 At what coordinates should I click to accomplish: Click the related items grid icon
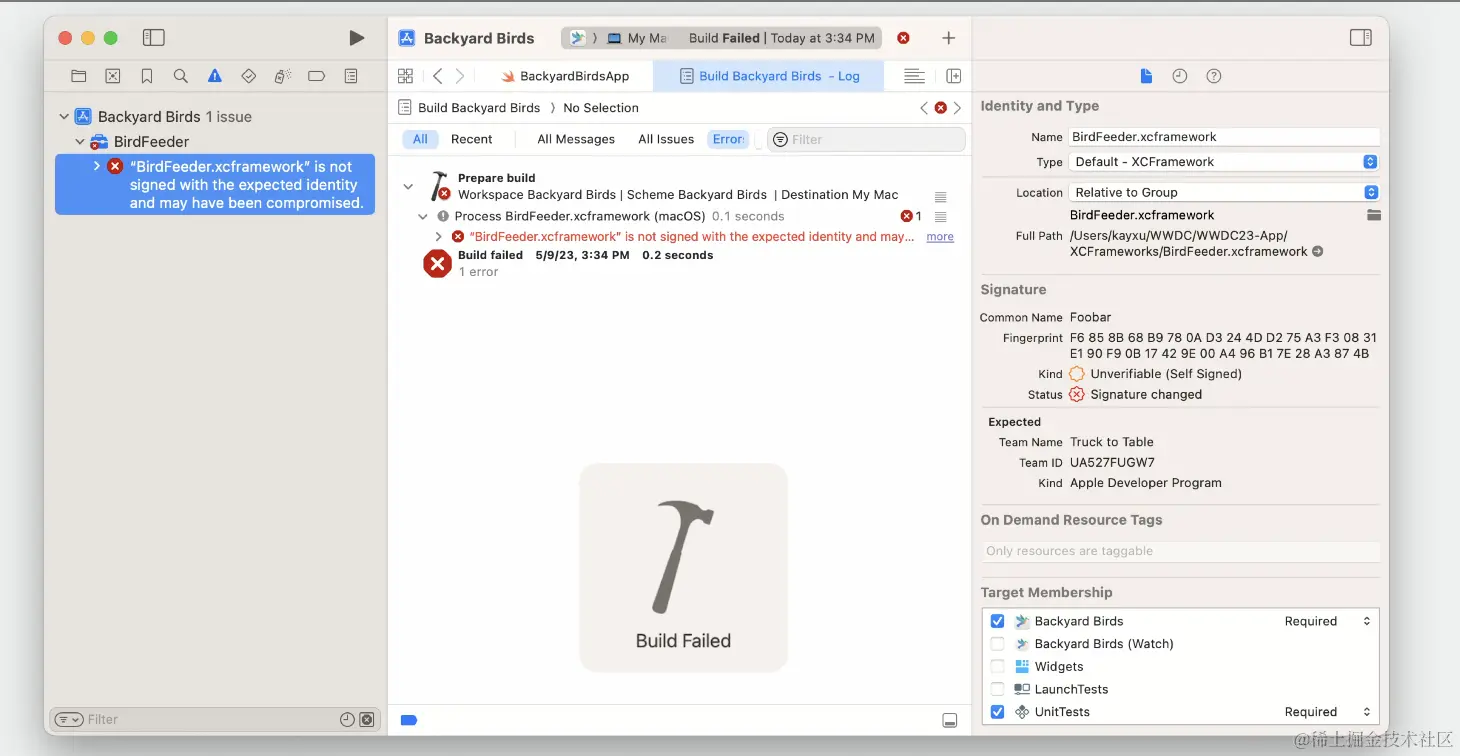click(x=405, y=76)
